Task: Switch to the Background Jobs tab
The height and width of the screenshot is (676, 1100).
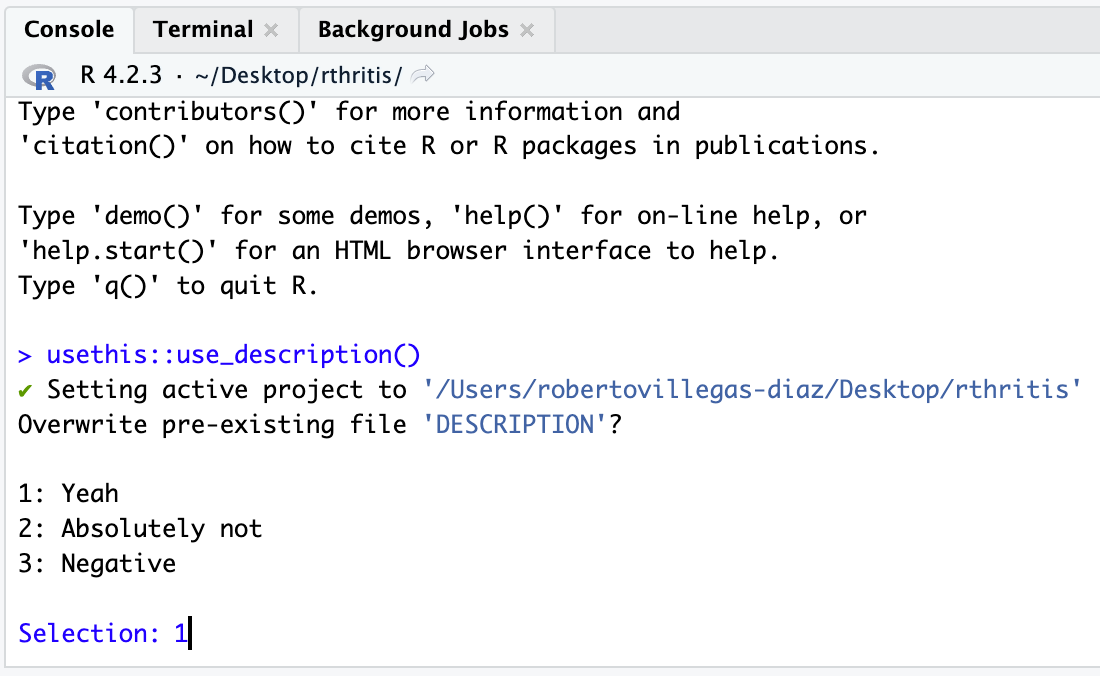Action: coord(412,29)
